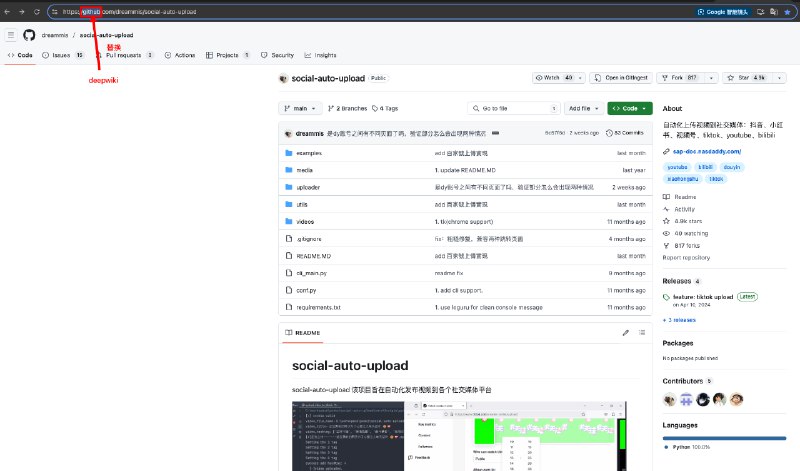Switch to the Code tab

pyautogui.click(x=20, y=55)
